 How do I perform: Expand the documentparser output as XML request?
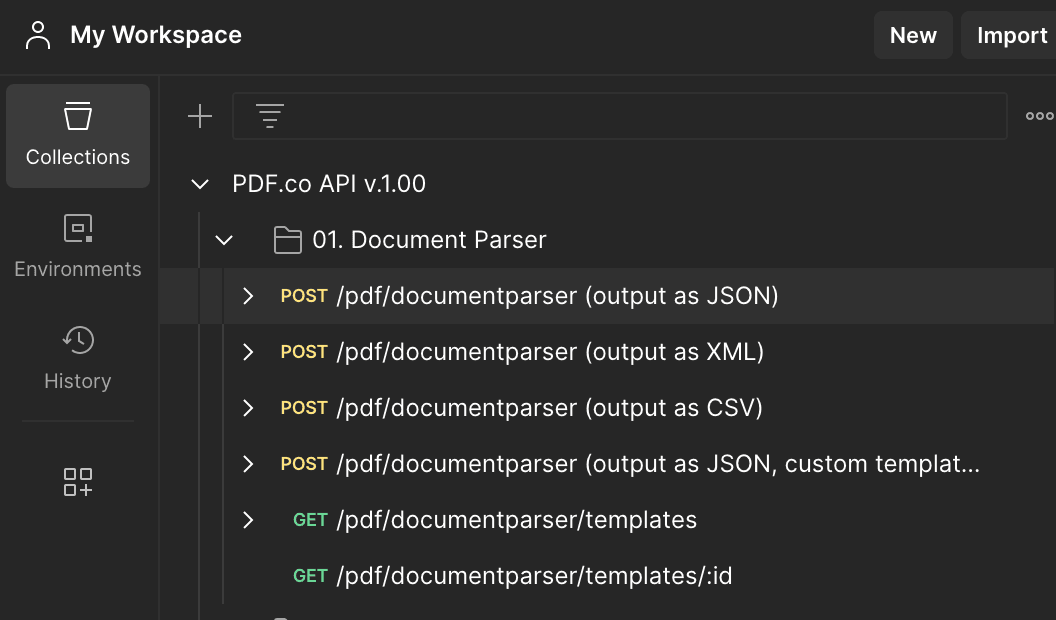[249, 352]
